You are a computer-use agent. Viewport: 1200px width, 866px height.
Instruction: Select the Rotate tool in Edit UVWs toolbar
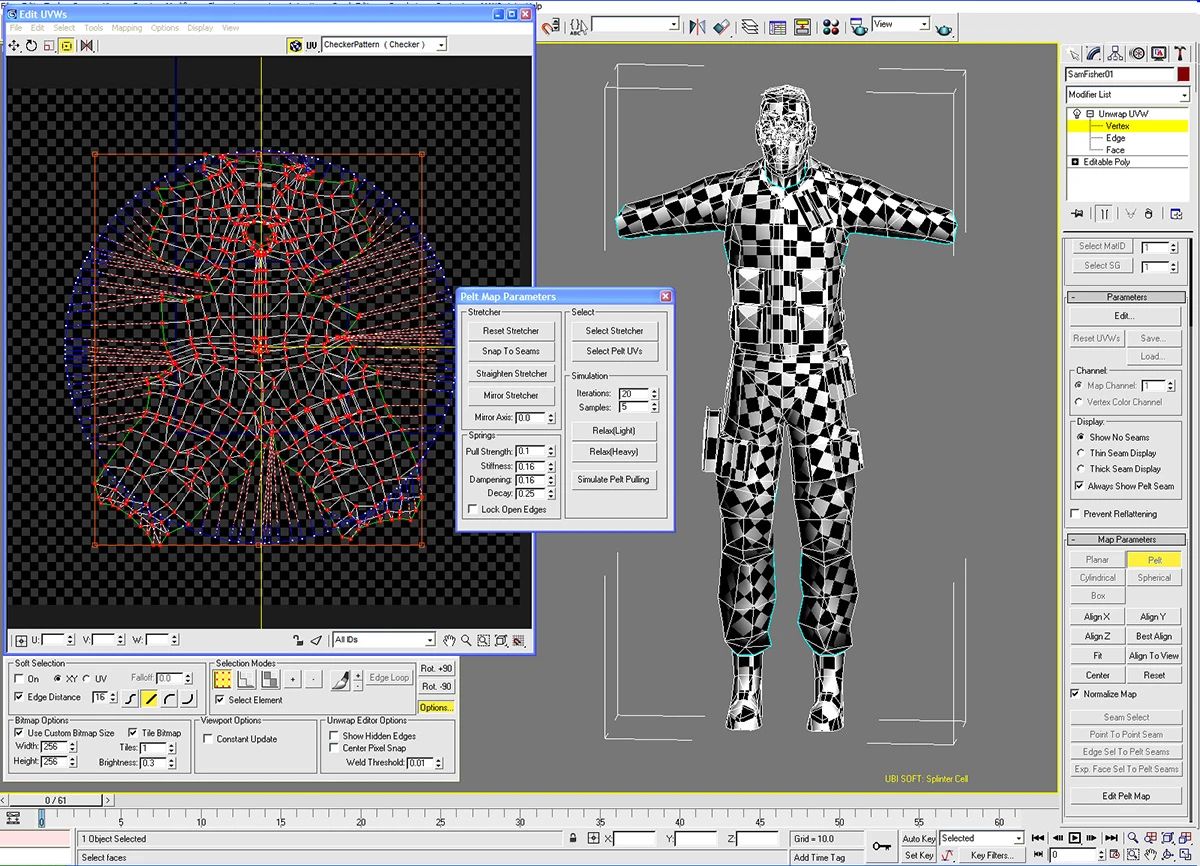pyautogui.click(x=32, y=45)
